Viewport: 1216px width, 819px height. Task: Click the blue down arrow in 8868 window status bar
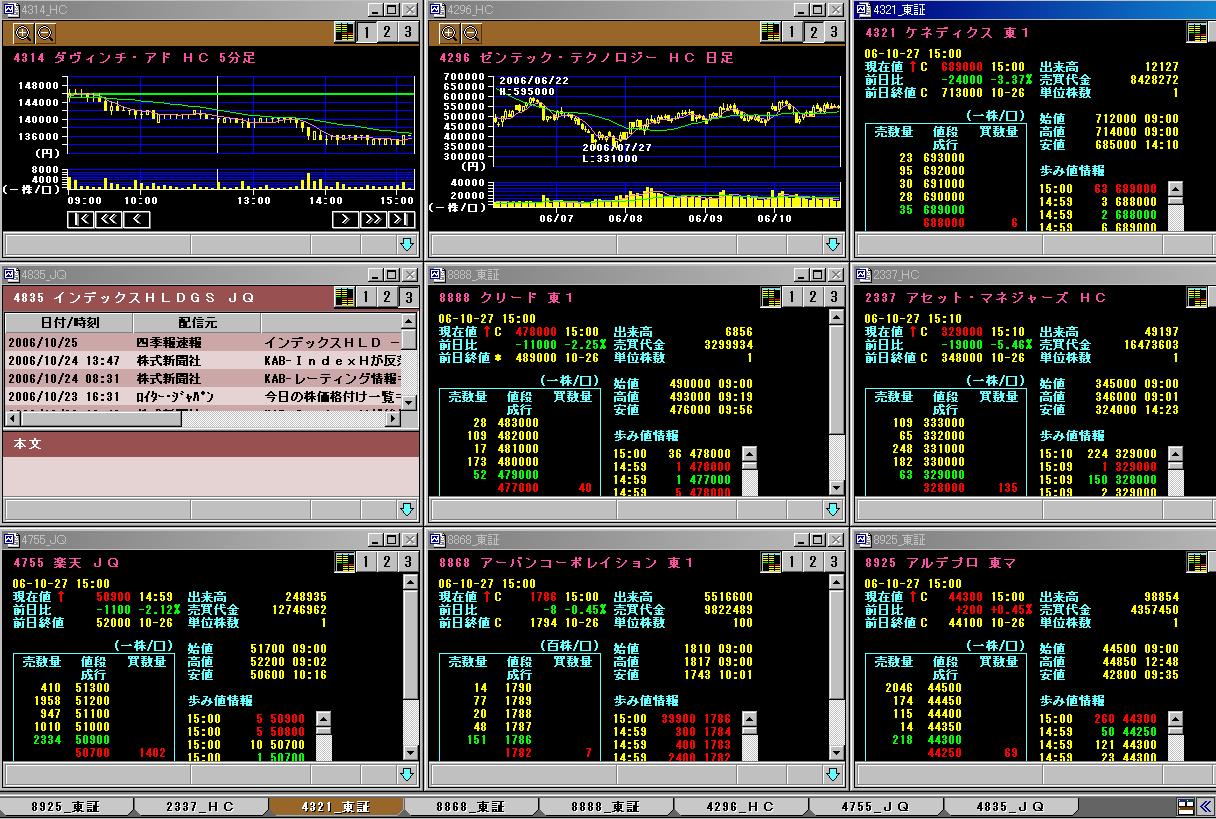(834, 774)
